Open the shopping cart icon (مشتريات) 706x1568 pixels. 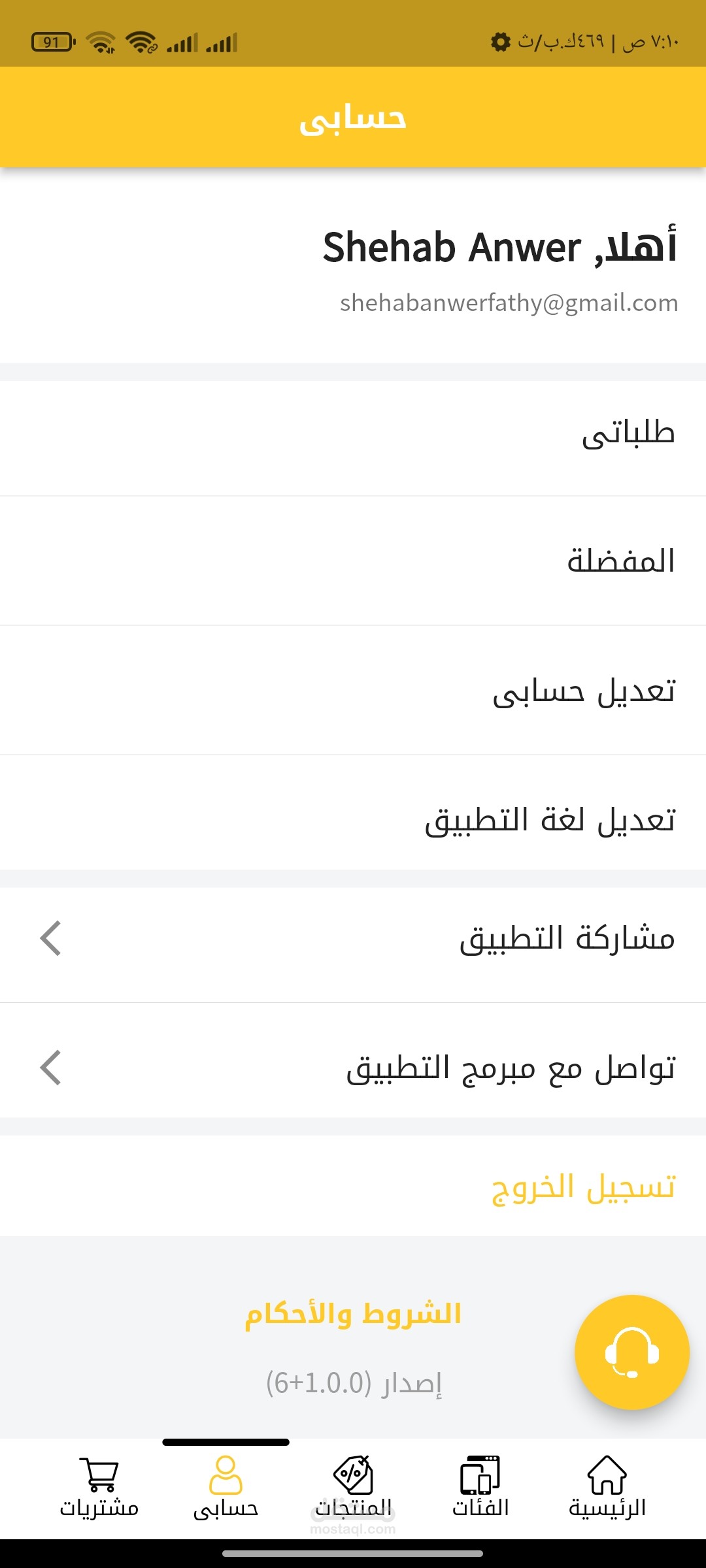point(99,1475)
